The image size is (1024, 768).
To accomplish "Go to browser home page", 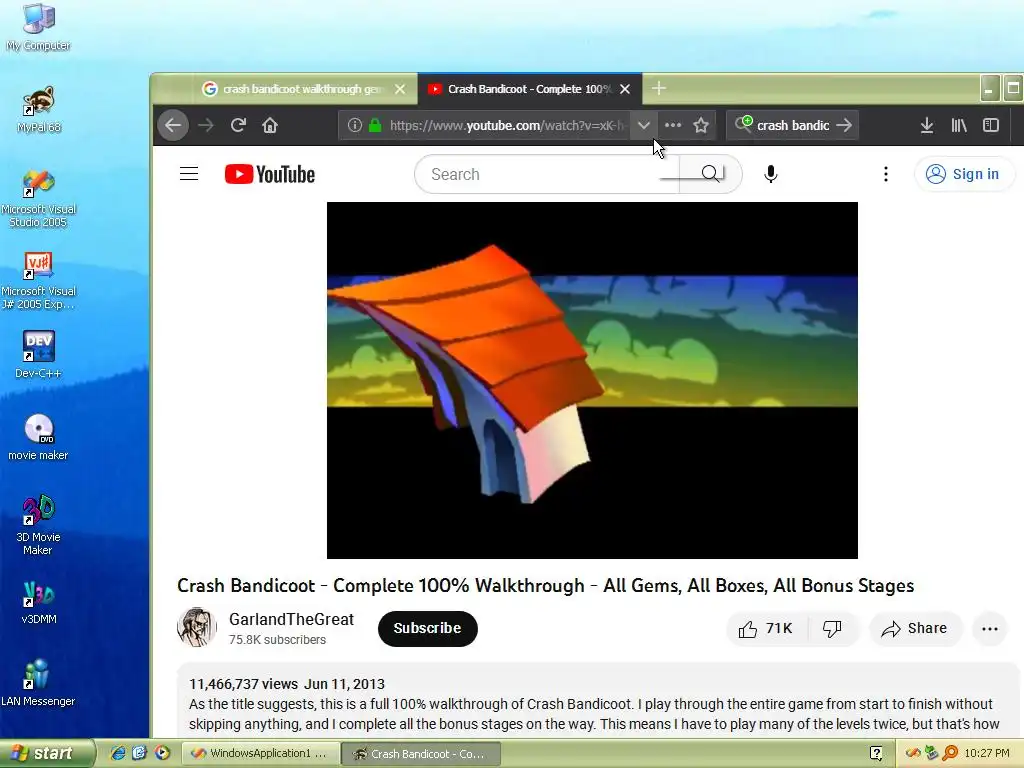I will [270, 125].
